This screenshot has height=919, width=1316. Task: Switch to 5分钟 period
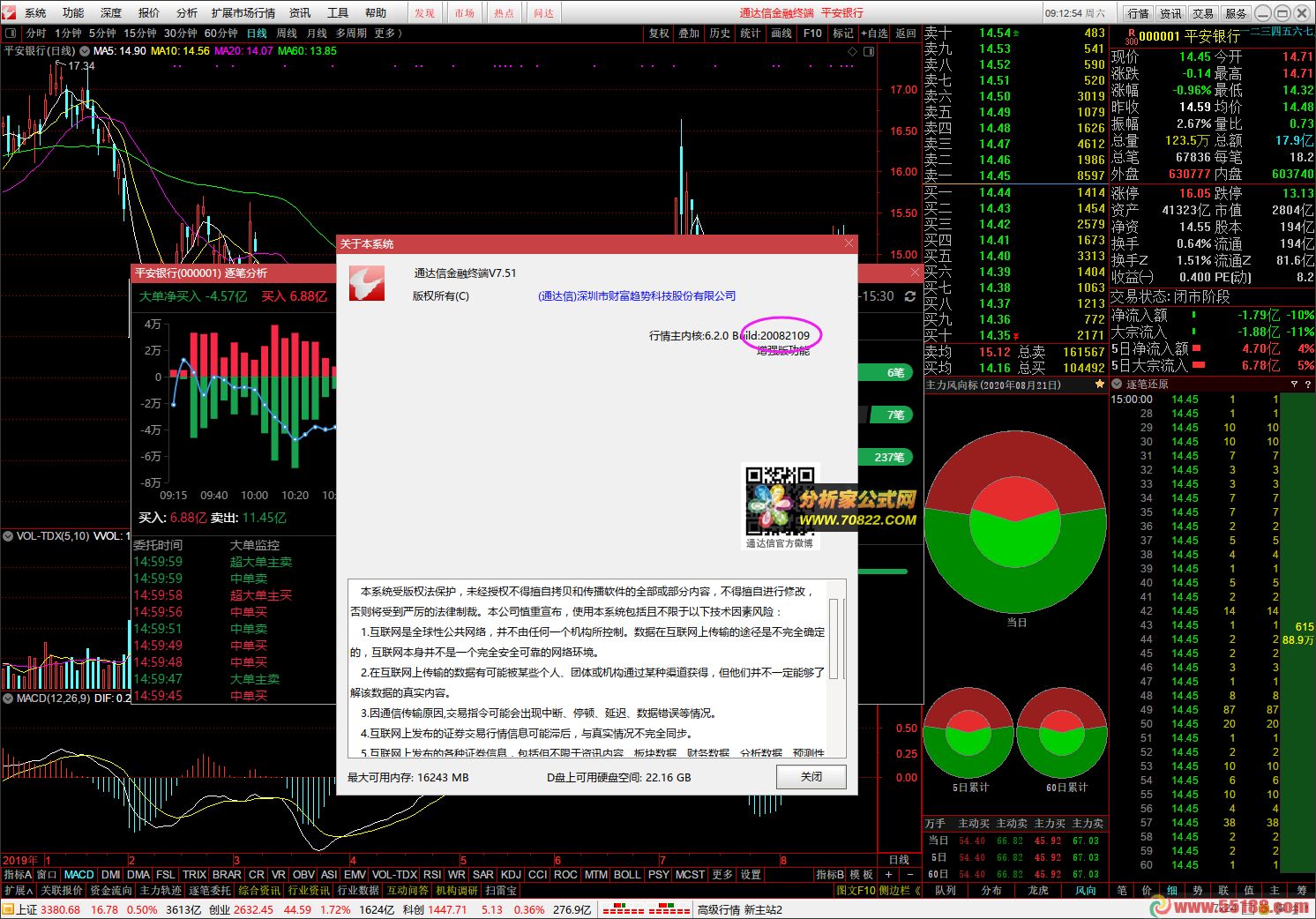coord(102,34)
